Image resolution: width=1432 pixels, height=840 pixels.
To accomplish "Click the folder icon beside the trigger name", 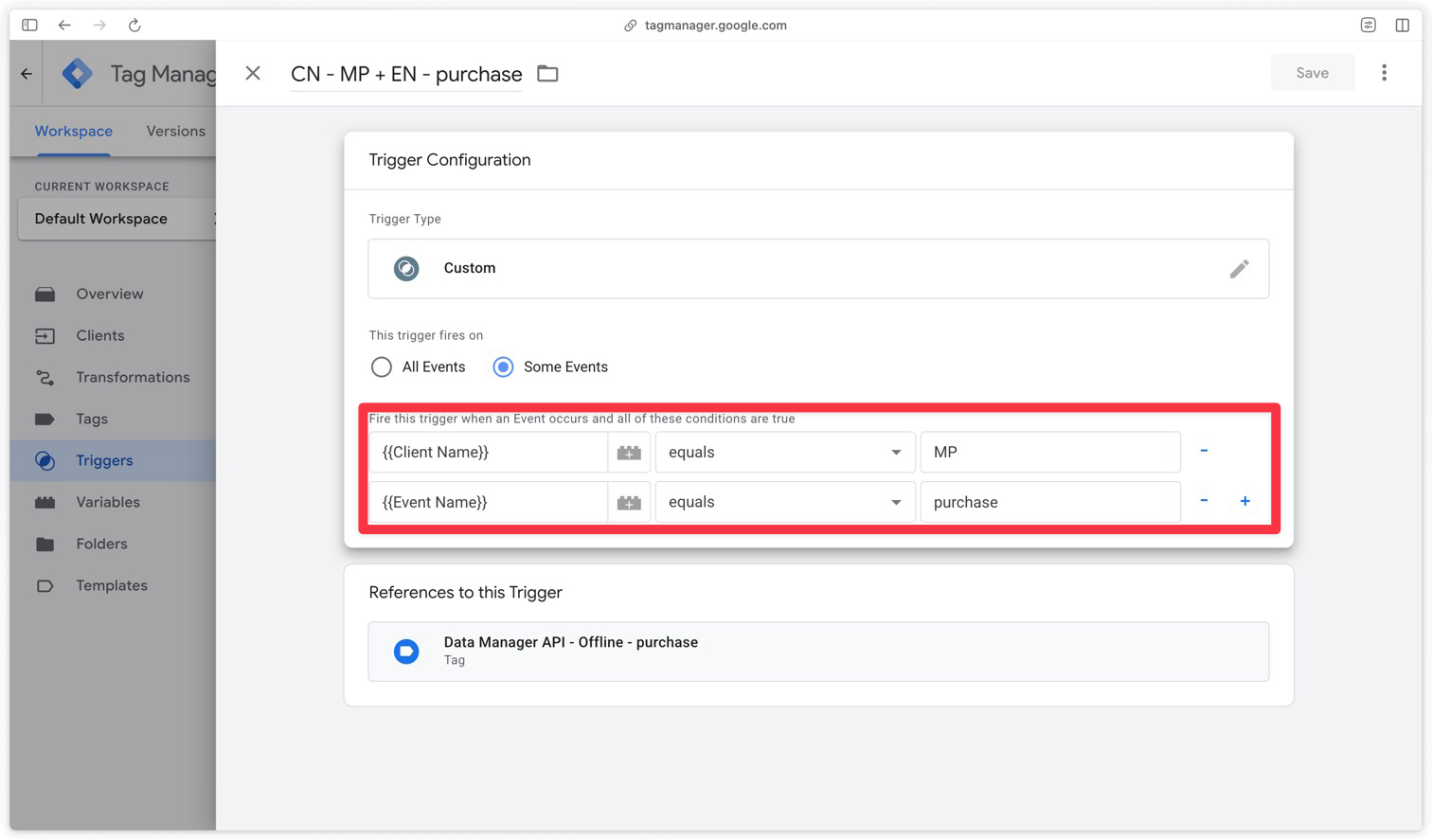I will [547, 73].
